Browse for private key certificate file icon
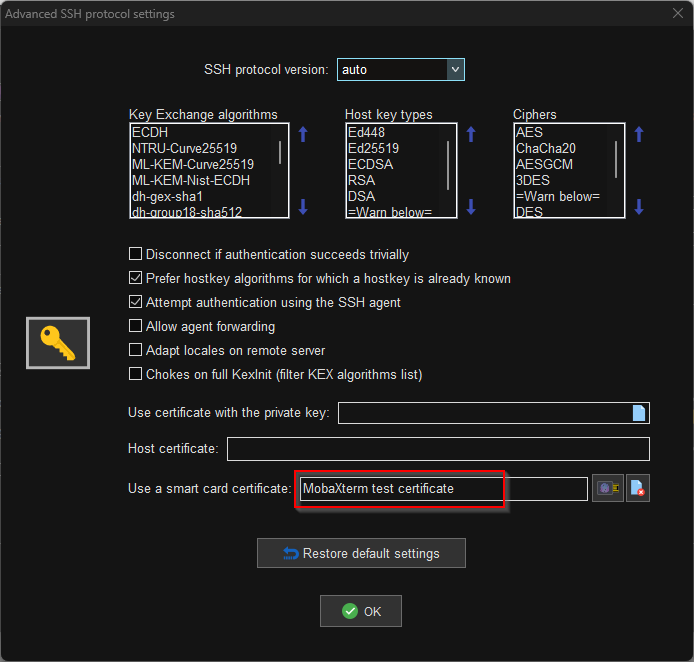This screenshot has width=694, height=662. tap(639, 413)
